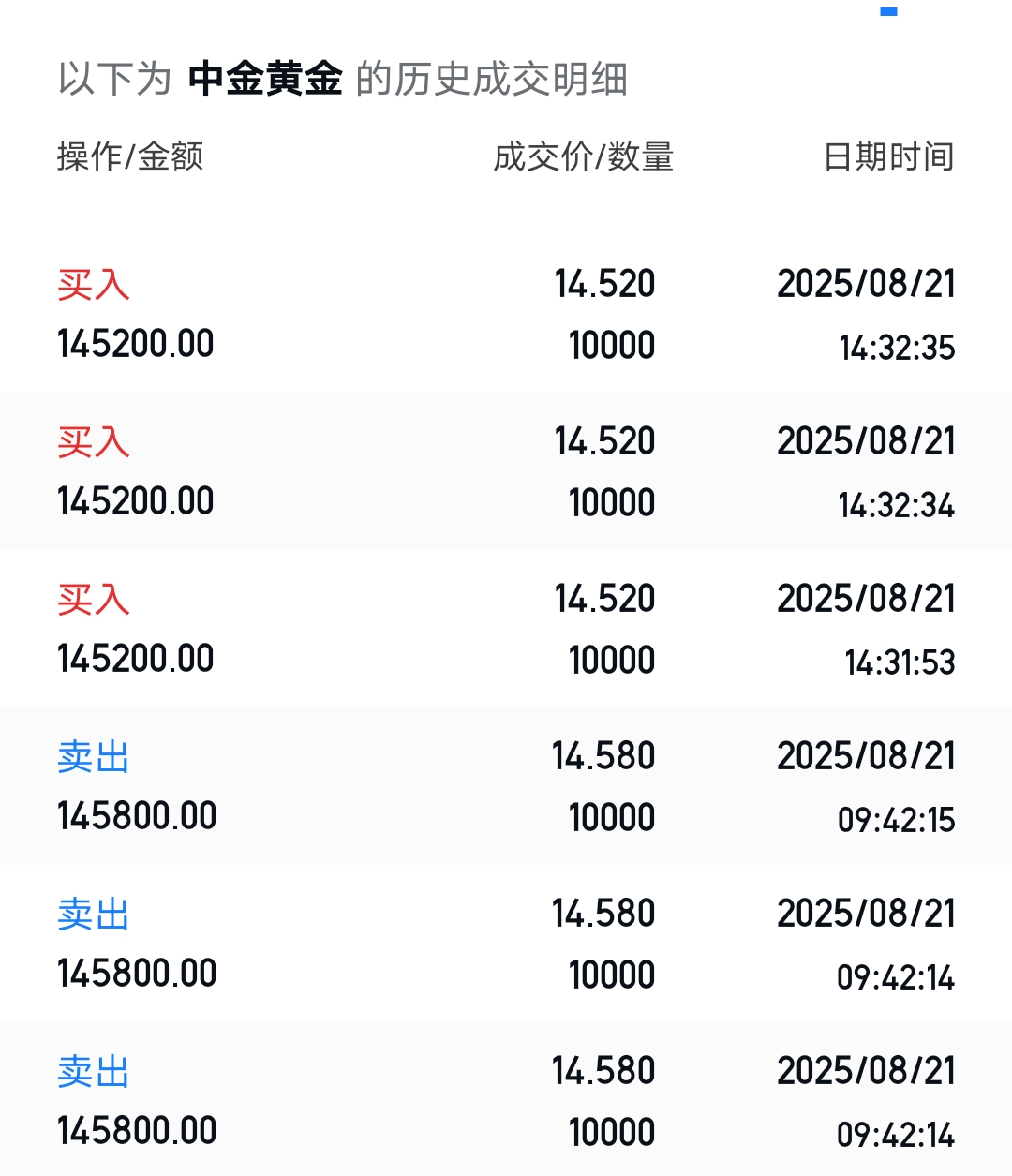Tap the bottom row's 09:42:14 timestamp
Image resolution: width=1012 pixels, height=1176 pixels.
coord(896,1135)
